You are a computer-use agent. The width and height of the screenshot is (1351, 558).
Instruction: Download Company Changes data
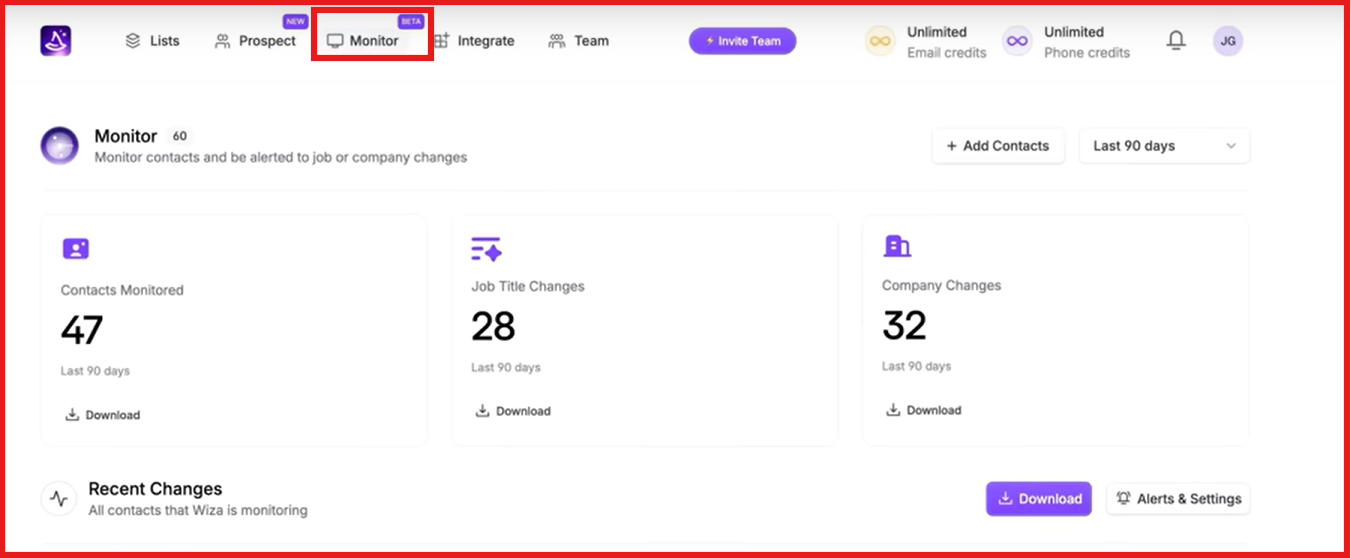click(924, 410)
